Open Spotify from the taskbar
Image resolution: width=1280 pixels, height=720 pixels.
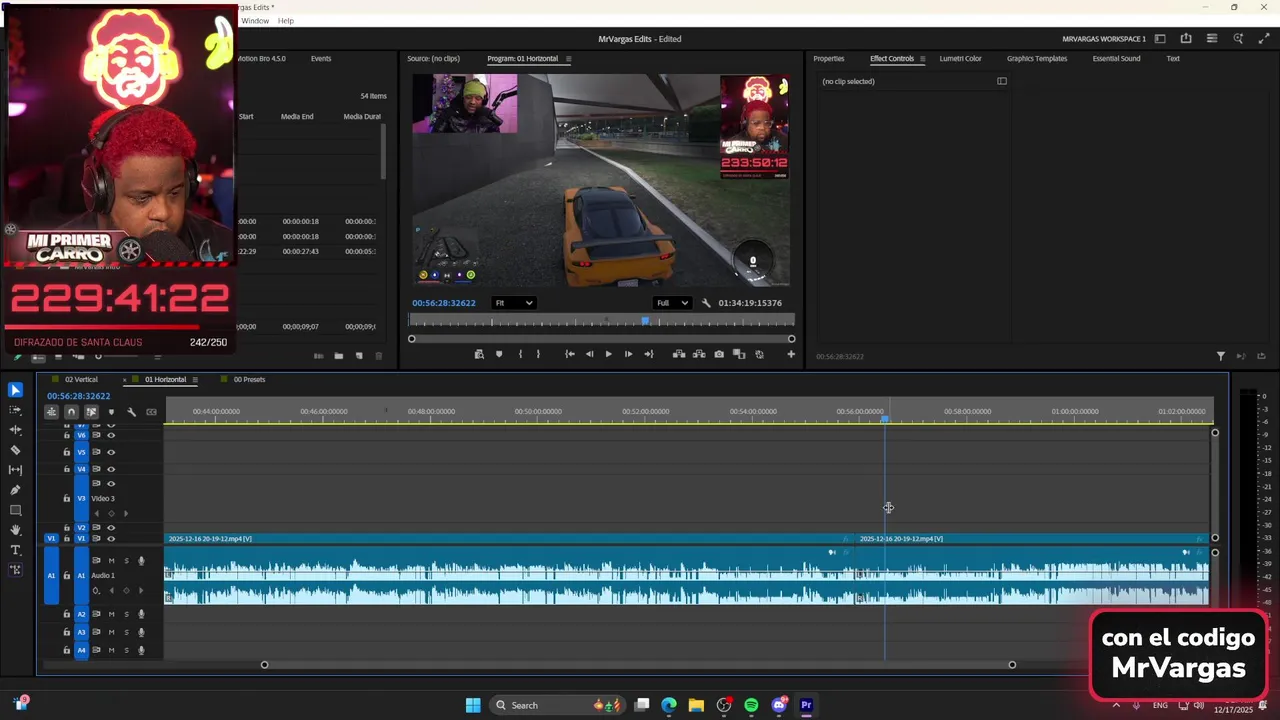(751, 705)
